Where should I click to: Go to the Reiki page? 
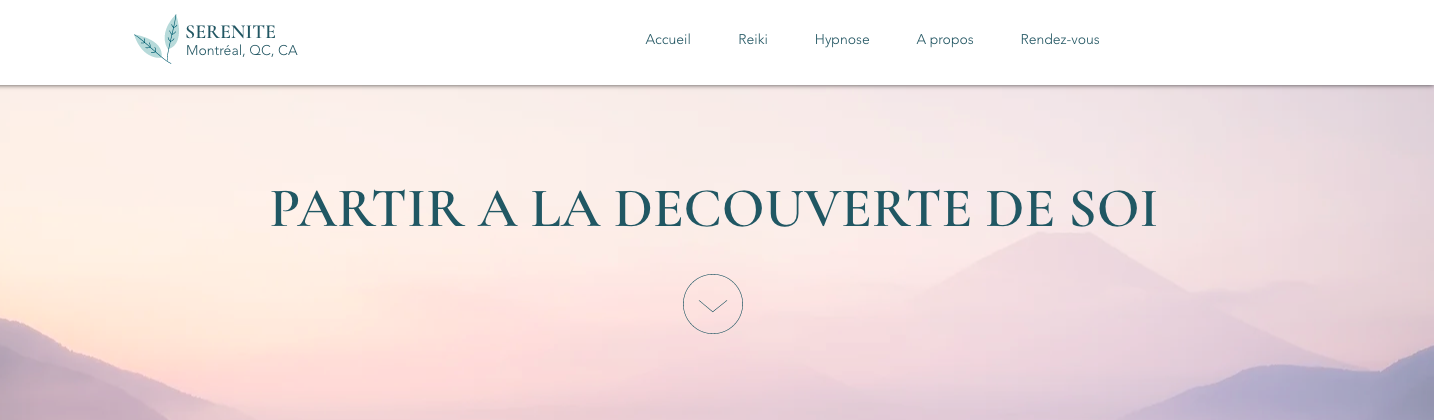[x=753, y=39]
